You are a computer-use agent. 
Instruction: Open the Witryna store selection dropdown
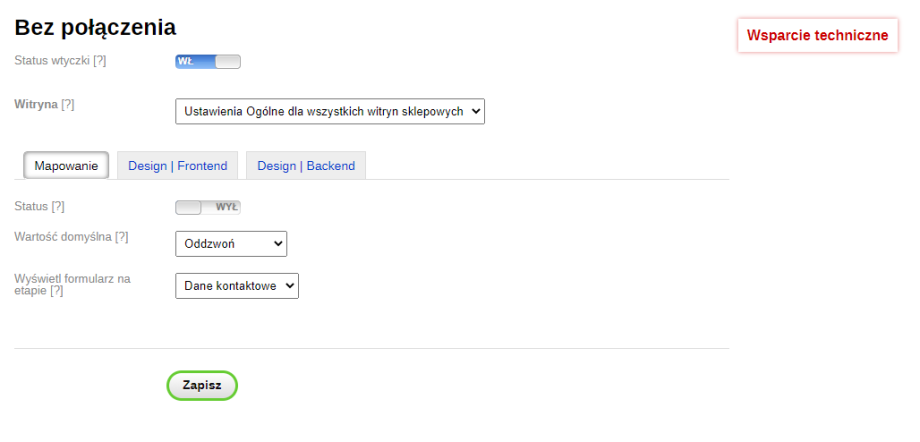coord(329,111)
